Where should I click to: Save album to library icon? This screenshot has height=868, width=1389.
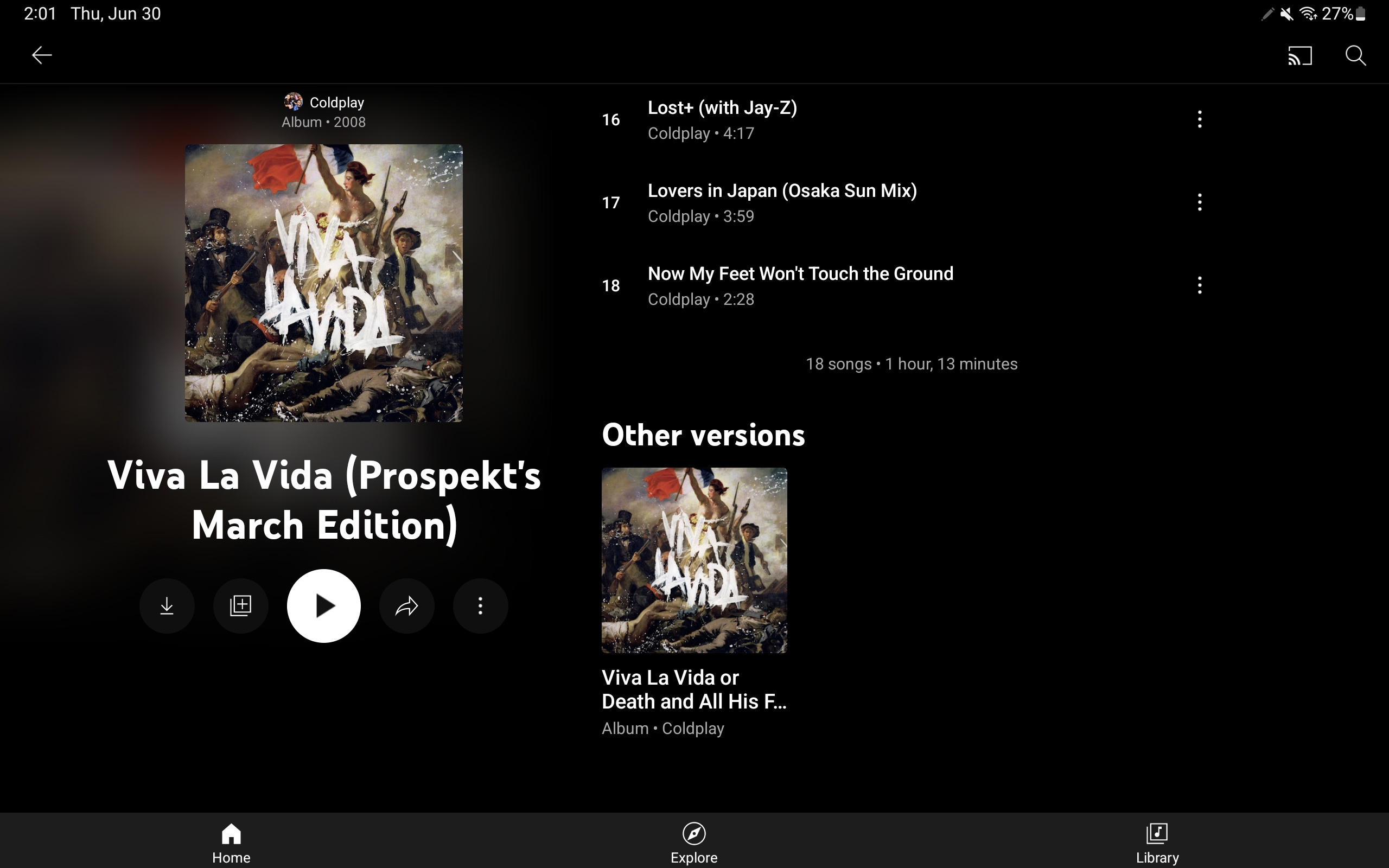pos(240,605)
